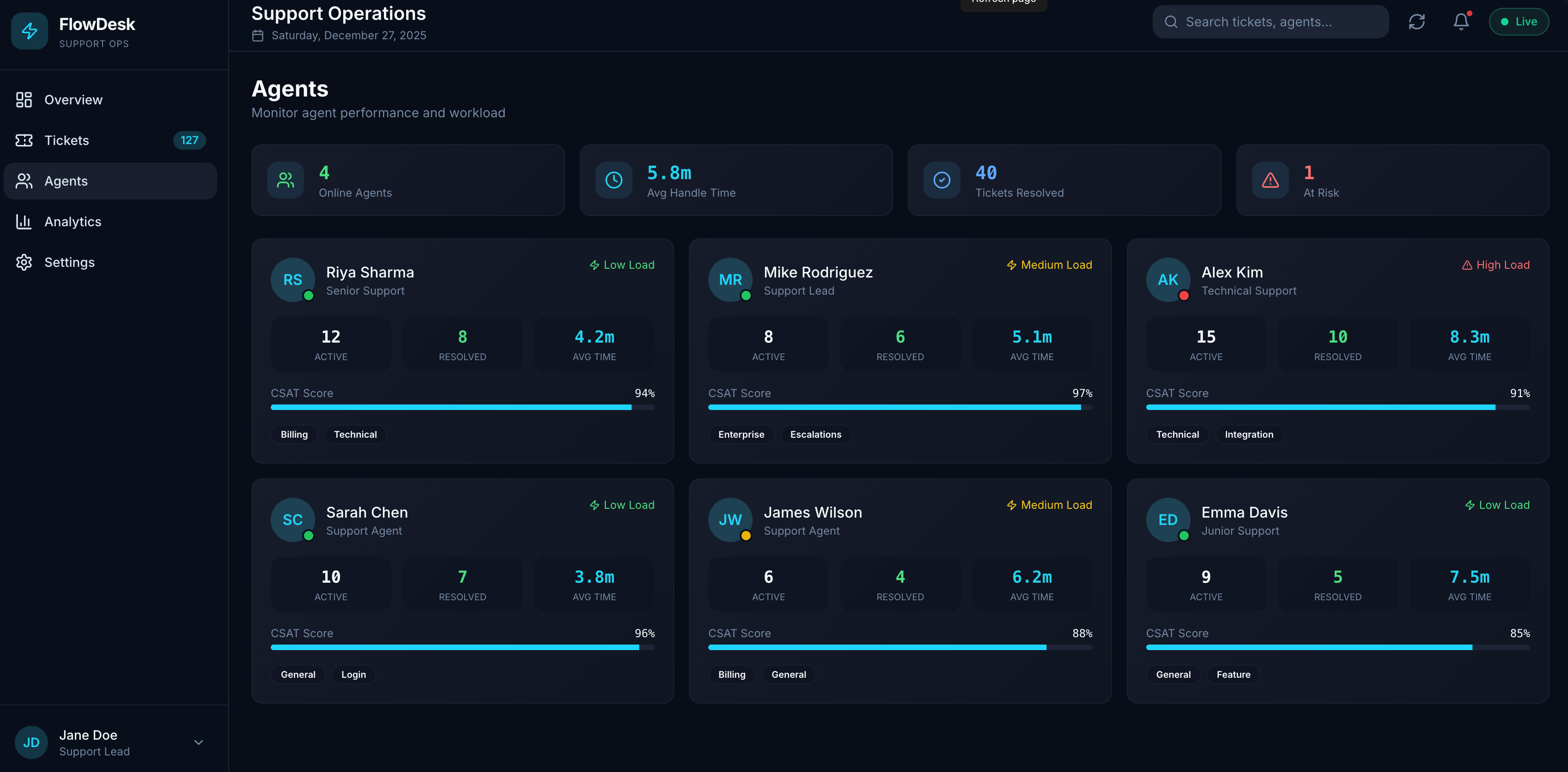Click Mike Rodriguez's 6 RESOLVED stat
Screen dimensions: 1568x772
click(x=900, y=344)
